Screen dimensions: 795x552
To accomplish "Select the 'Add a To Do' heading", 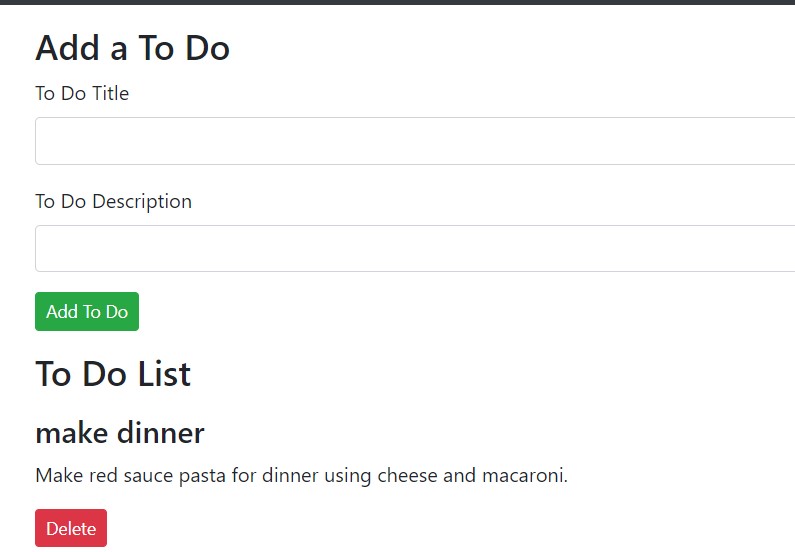I will tap(132, 48).
